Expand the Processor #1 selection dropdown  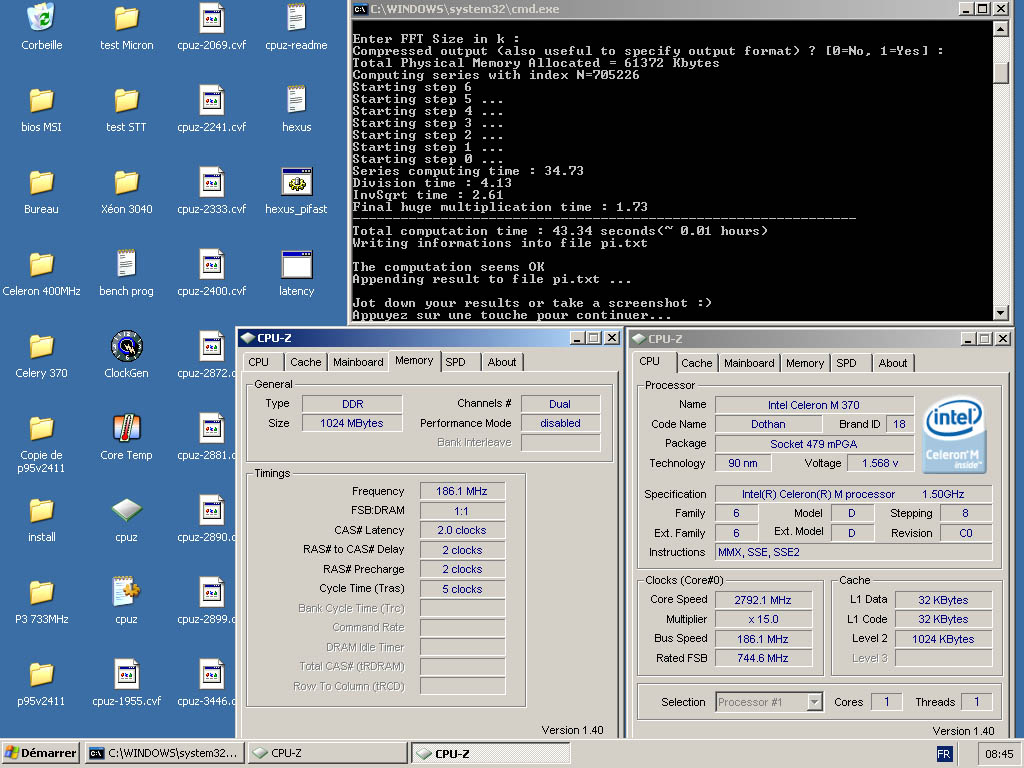click(x=814, y=702)
